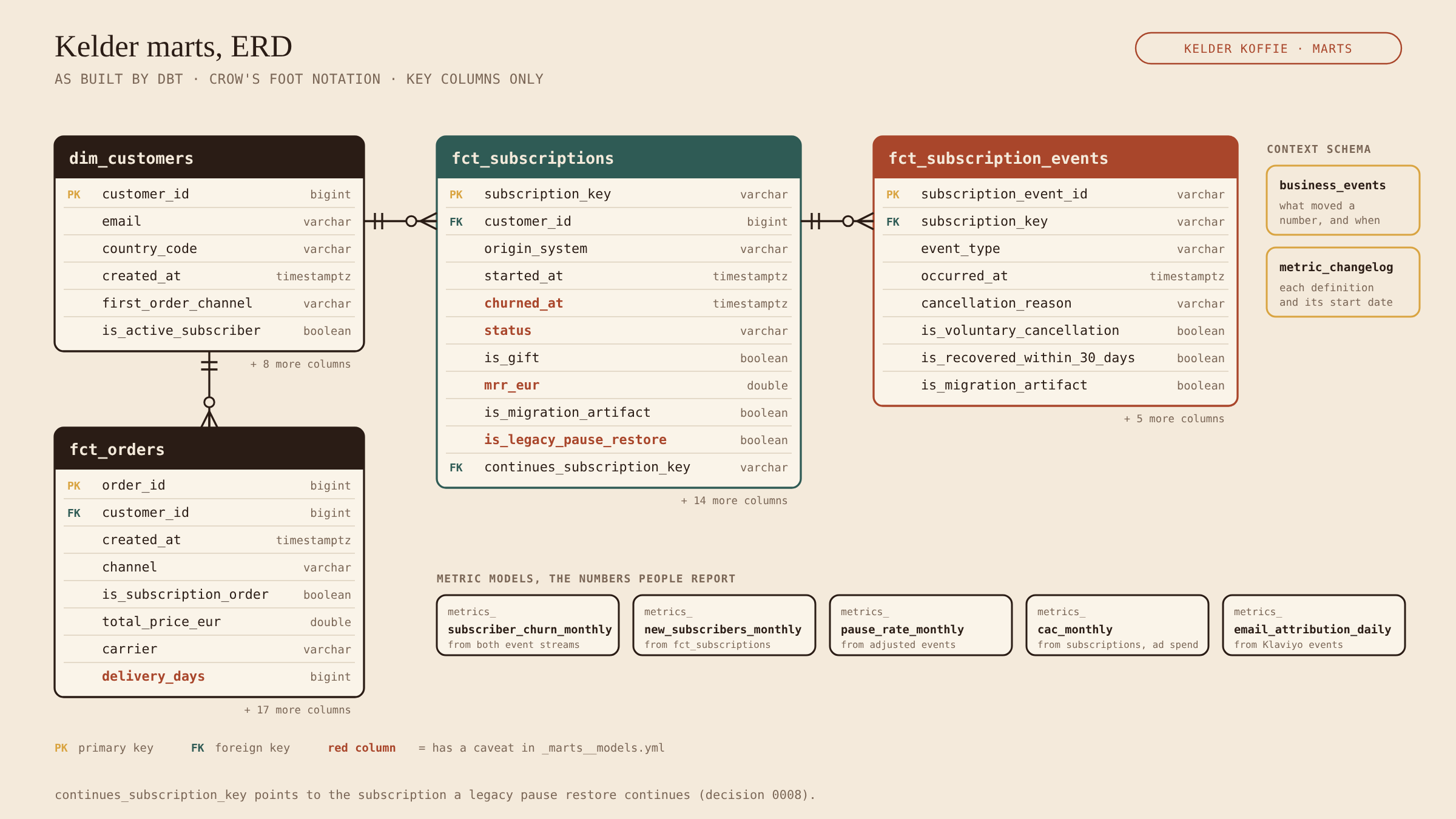Select the cac_monthly metric card

click(1117, 625)
